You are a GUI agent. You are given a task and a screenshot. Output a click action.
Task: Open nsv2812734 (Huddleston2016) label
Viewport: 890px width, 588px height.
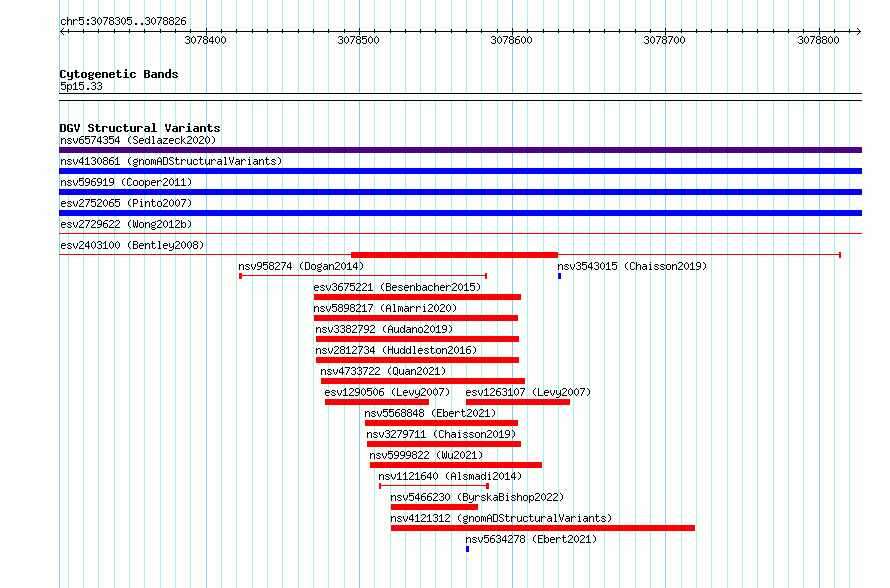pyautogui.click(x=396, y=350)
